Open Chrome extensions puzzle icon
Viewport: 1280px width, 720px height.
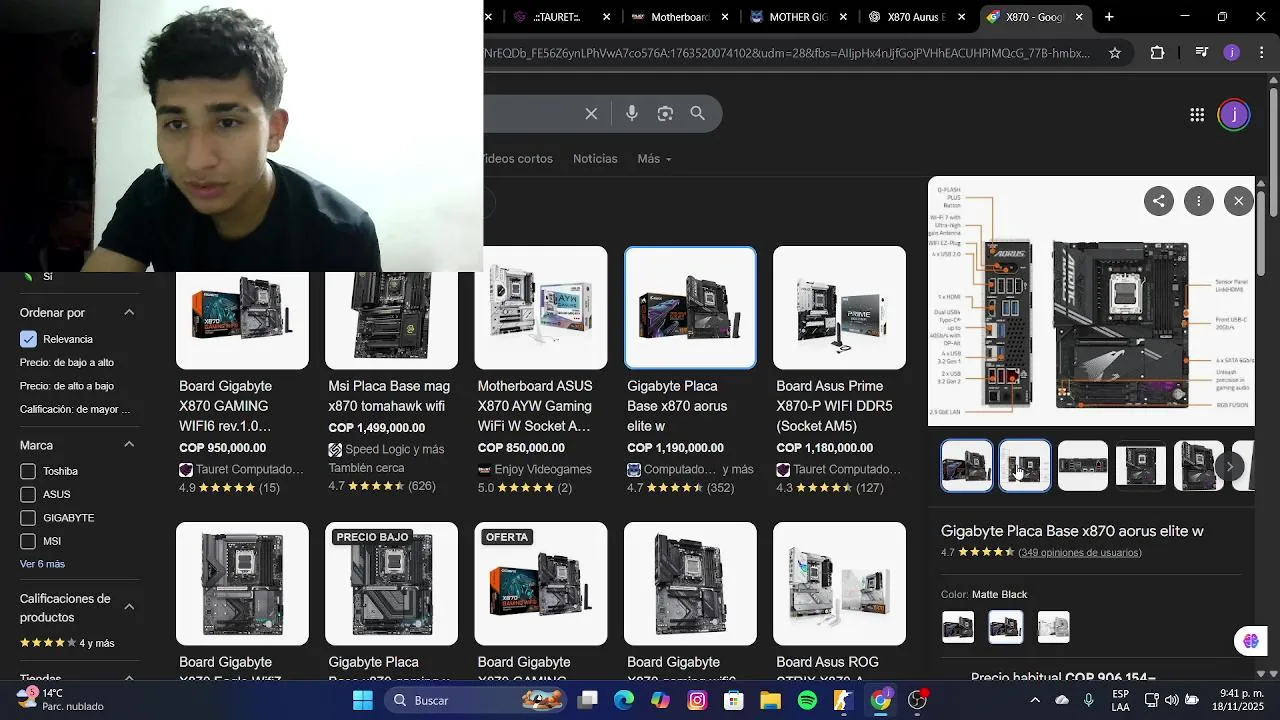point(1158,53)
